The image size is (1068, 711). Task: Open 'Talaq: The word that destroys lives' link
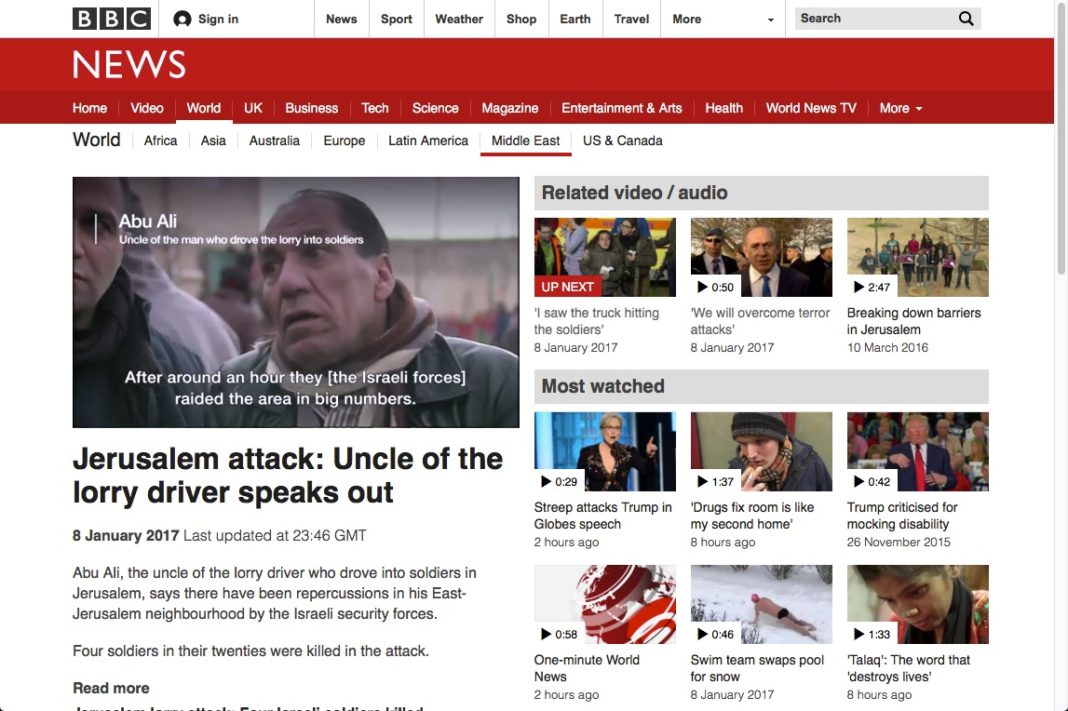(x=909, y=668)
